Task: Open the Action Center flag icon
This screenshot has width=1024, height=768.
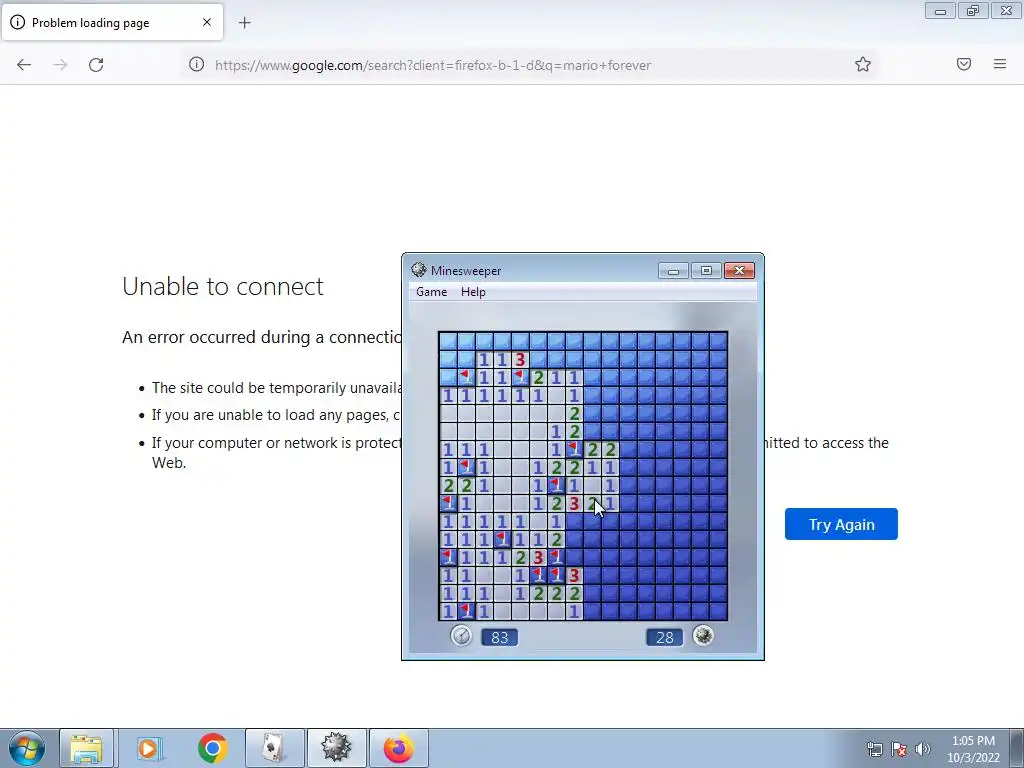Action: [899, 749]
